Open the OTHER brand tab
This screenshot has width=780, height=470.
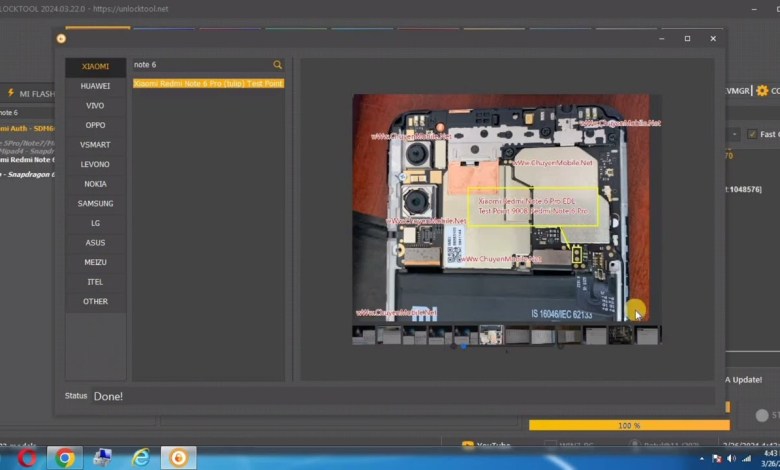(96, 301)
